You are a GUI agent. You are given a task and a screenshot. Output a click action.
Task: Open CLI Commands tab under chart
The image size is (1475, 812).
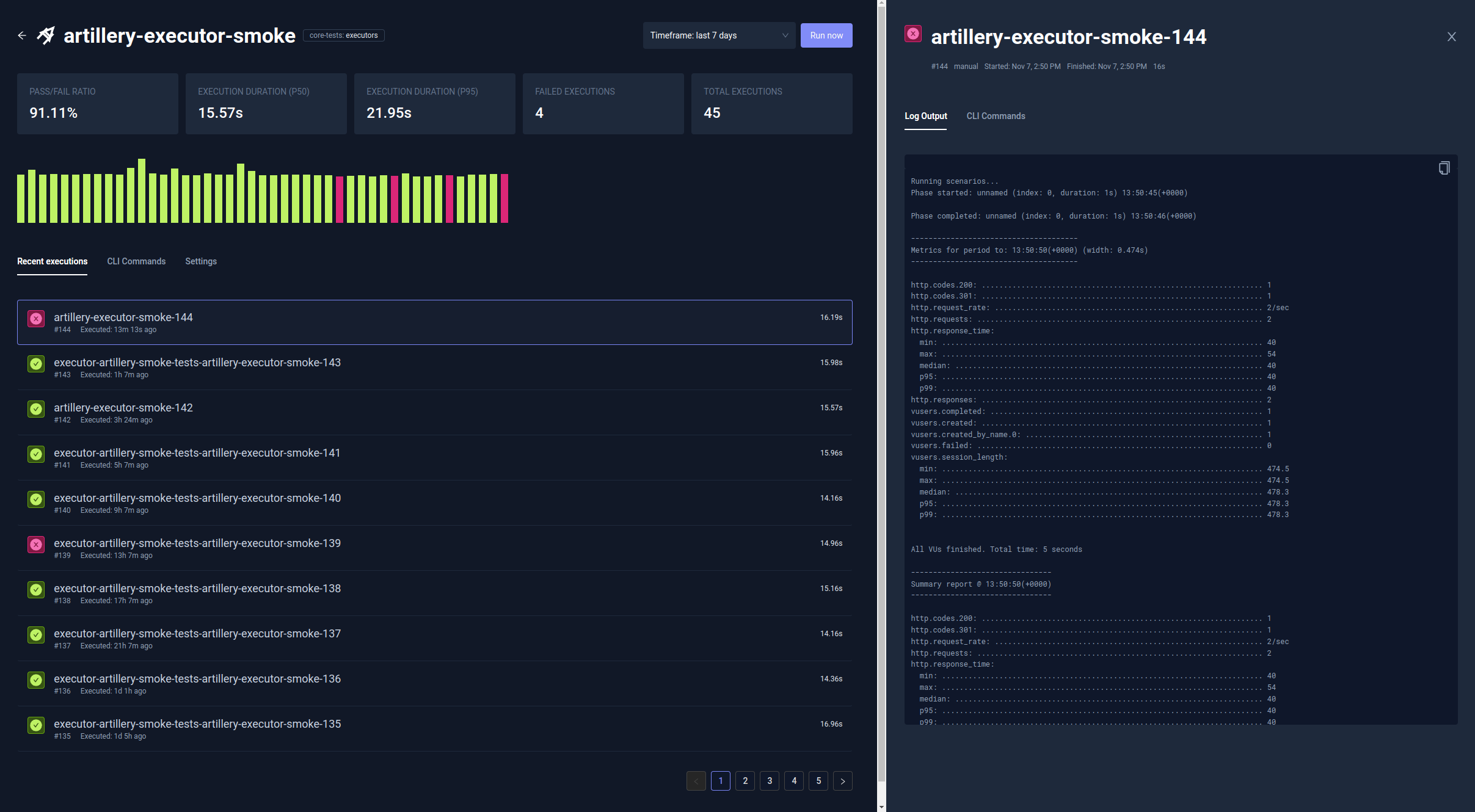[136, 261]
